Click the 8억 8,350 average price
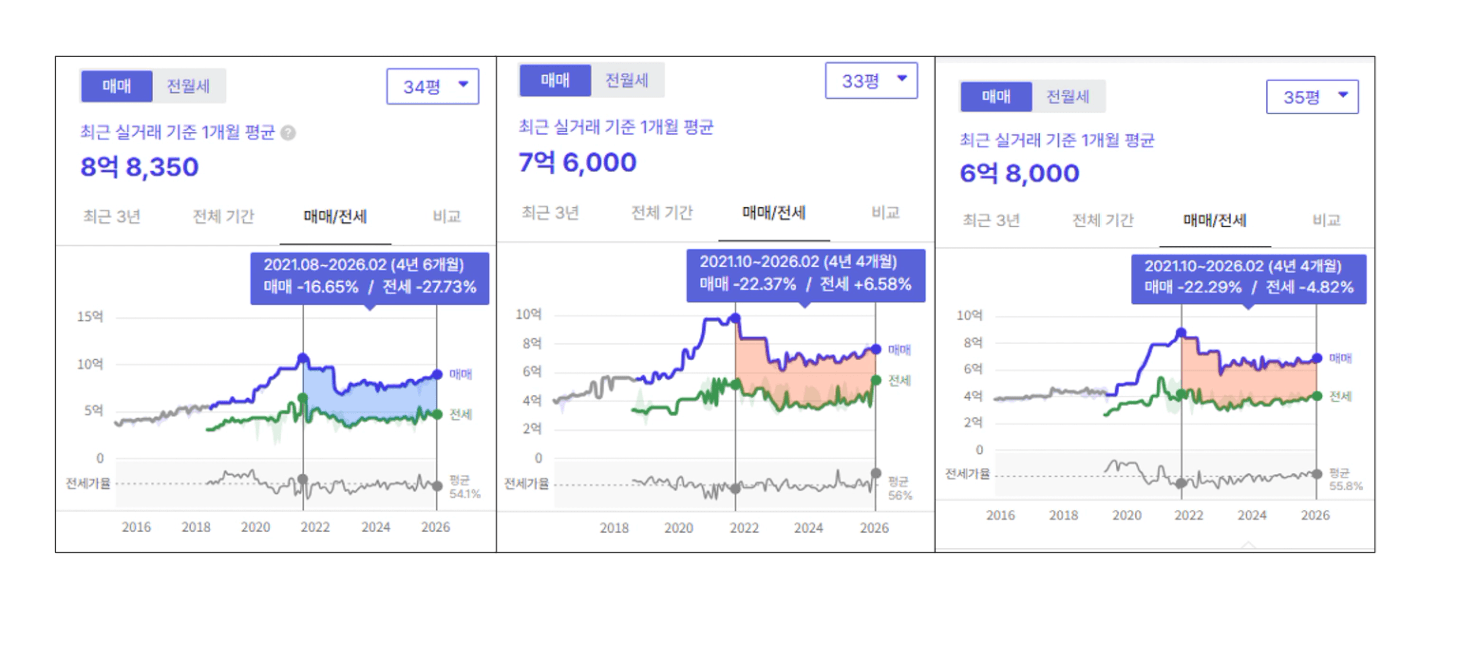Image resolution: width=1476 pixels, height=645 pixels. (x=140, y=167)
